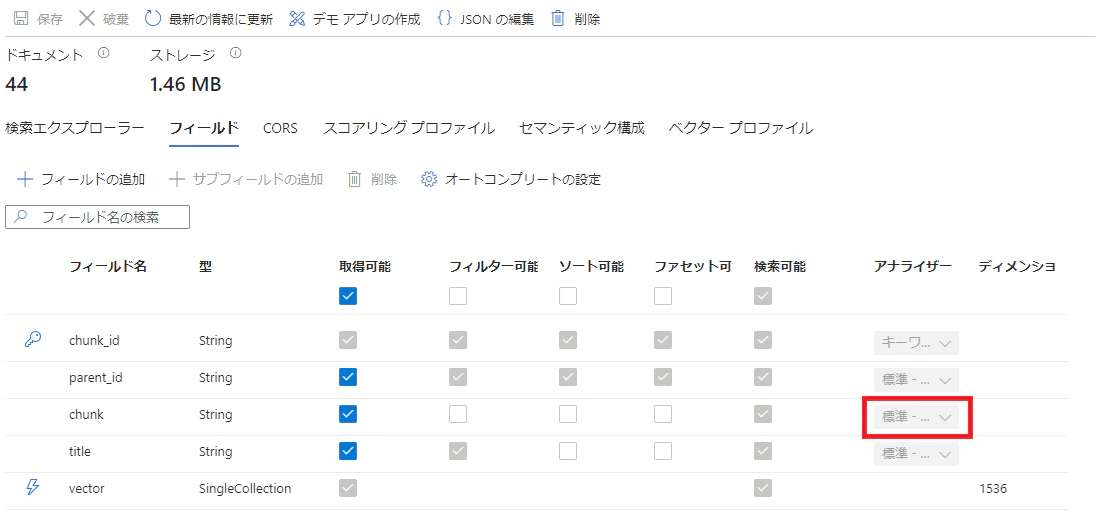Click the magnifier icon in field search
Viewport: 1097px width, 519px height.
(21, 218)
